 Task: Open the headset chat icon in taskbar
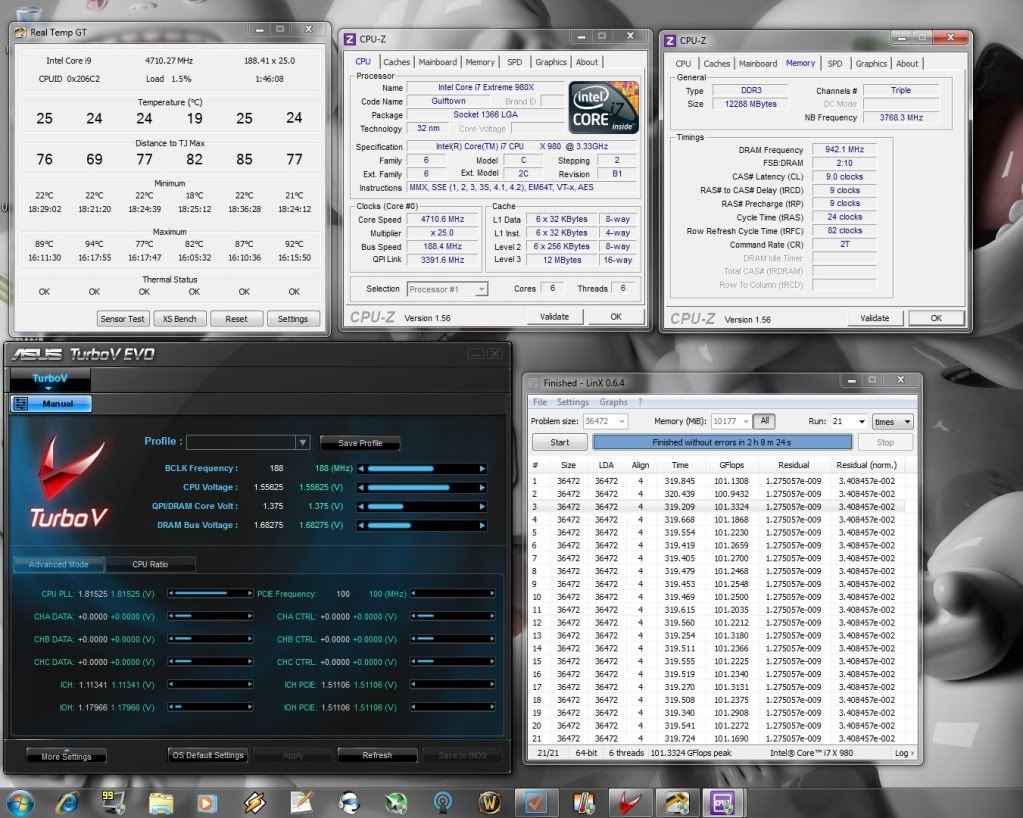349,802
